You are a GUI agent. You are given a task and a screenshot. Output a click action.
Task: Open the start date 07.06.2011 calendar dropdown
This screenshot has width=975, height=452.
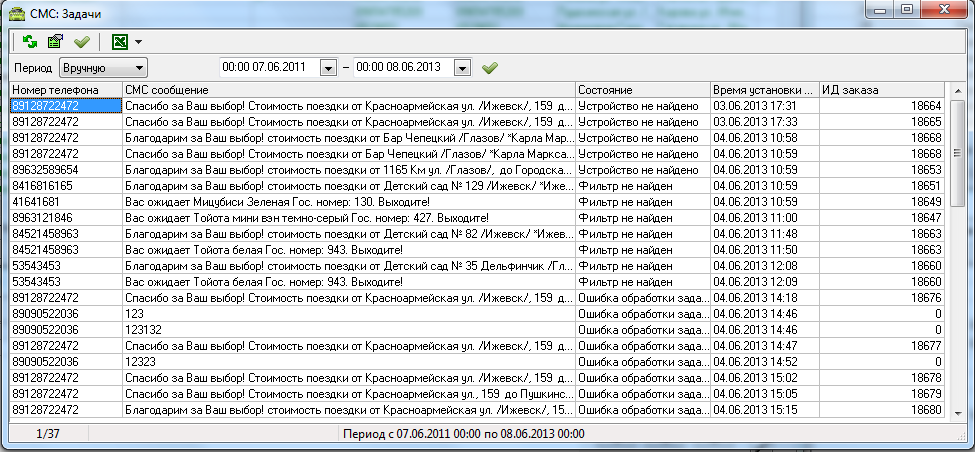[x=328, y=68]
